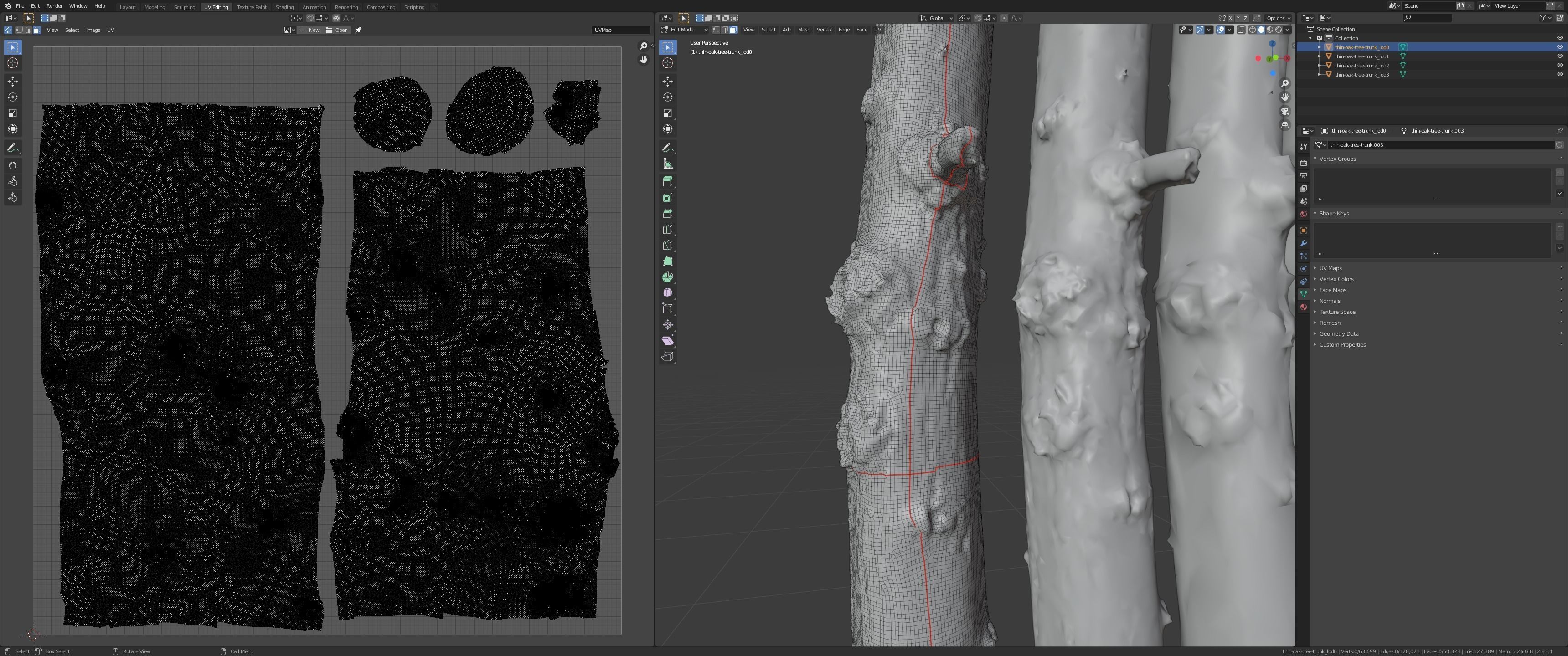Select the Shear tool in 3D viewport
The image size is (1568, 656).
click(x=668, y=340)
